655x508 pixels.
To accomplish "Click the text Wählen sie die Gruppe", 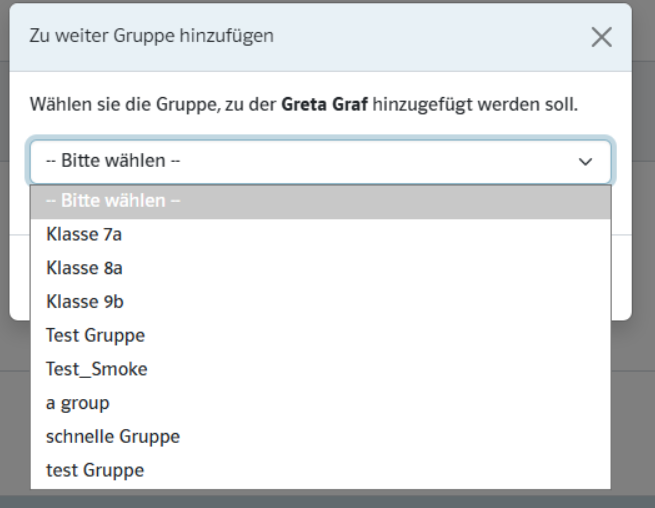I will tap(115, 104).
